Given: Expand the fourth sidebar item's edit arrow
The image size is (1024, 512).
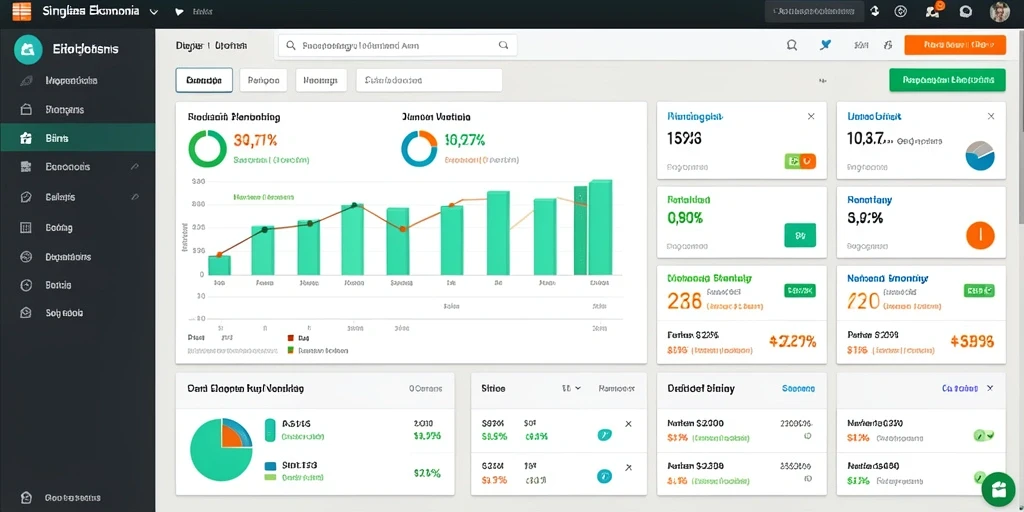Looking at the screenshot, I should (x=135, y=167).
